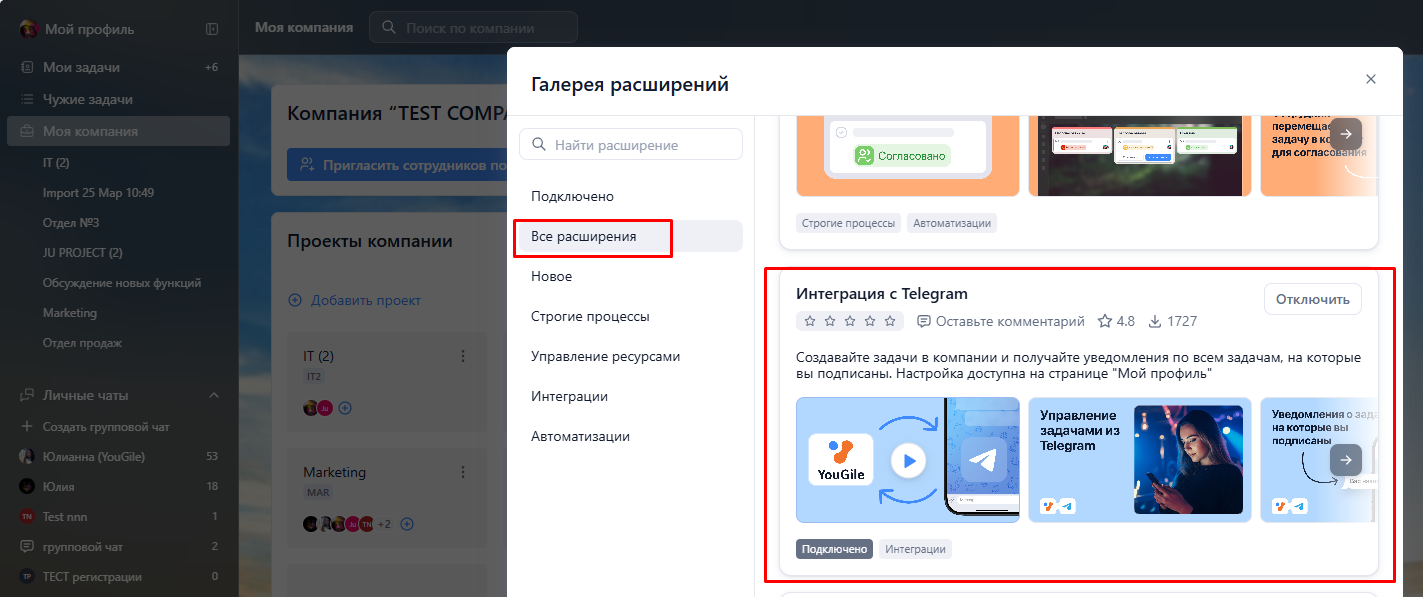1423x597 pixels.
Task: Select Моя компания in the sidebar
Action: coord(119,131)
